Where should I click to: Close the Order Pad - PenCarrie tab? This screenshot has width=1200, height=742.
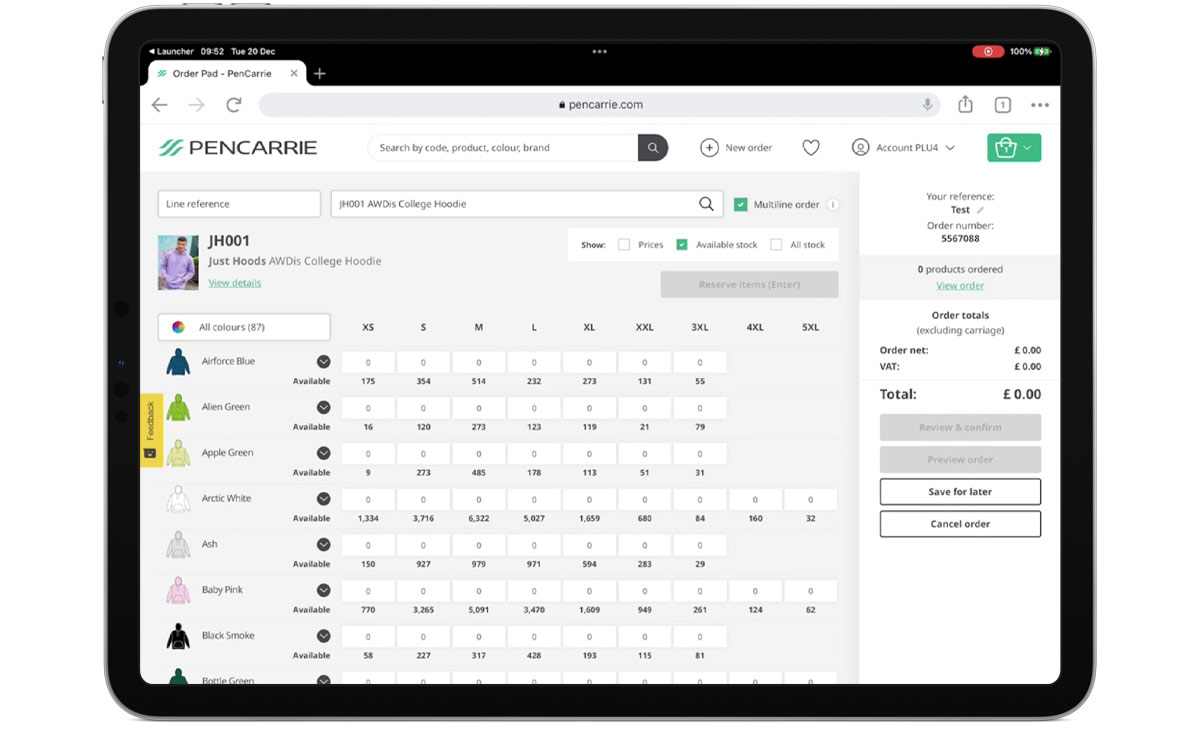(x=294, y=74)
